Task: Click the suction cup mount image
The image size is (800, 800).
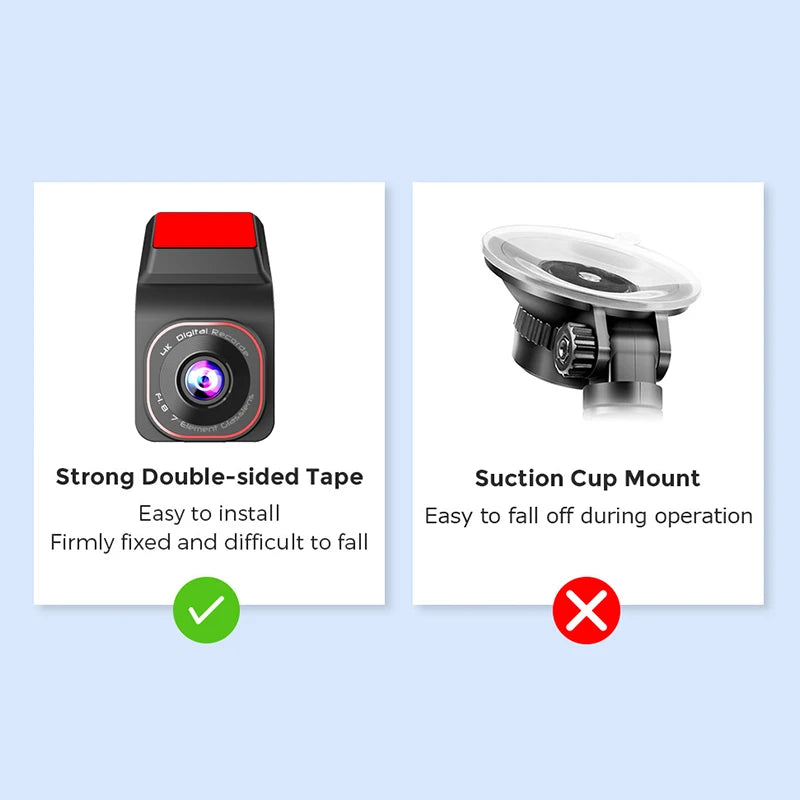Action: click(x=591, y=322)
